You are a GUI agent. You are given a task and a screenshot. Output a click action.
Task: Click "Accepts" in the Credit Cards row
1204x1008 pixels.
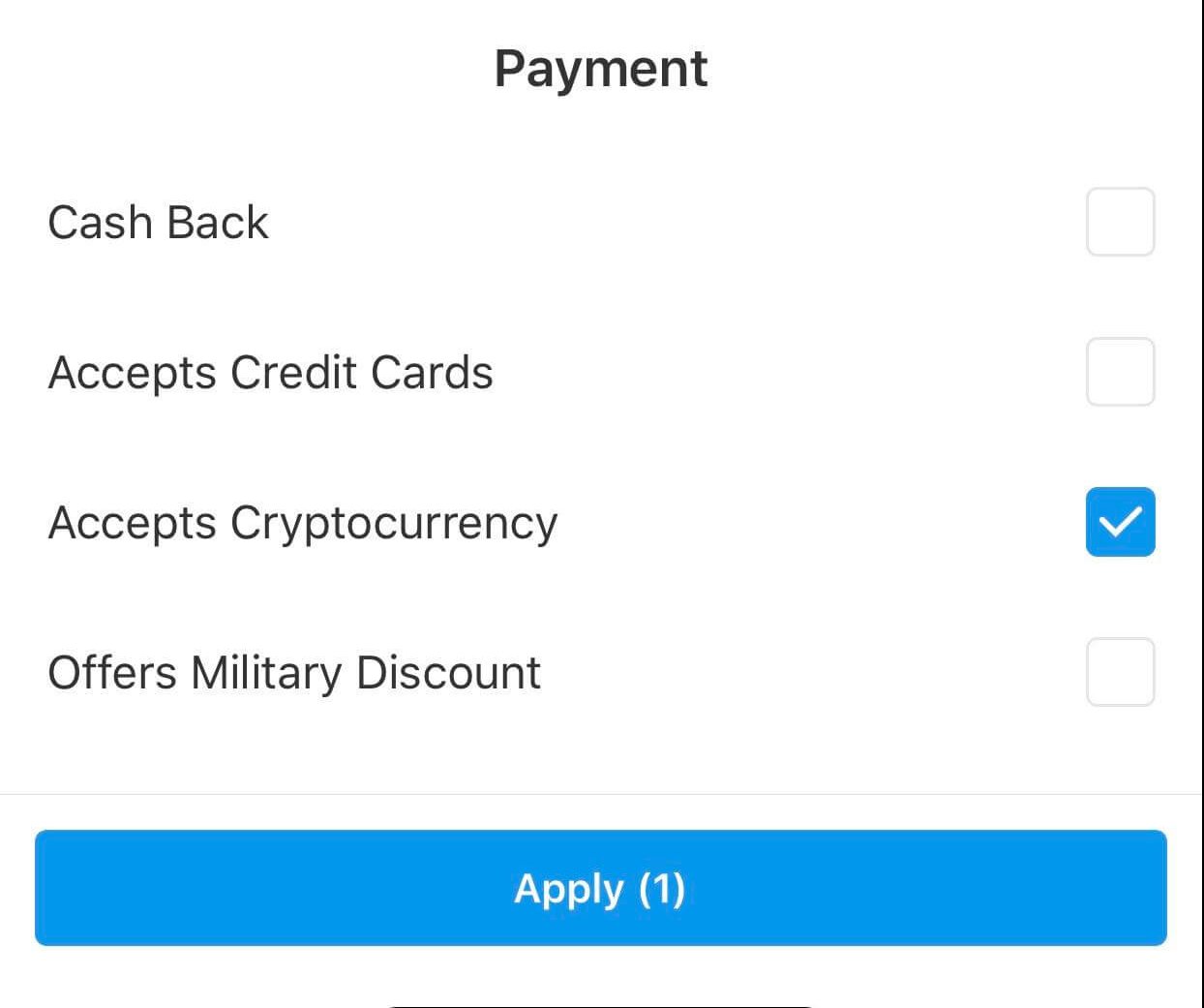pos(132,374)
